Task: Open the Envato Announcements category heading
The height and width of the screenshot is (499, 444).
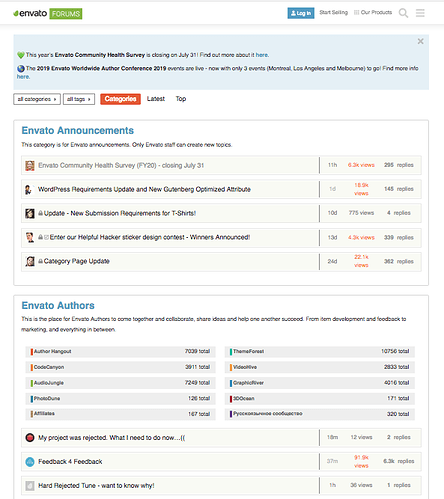Action: (x=78, y=131)
